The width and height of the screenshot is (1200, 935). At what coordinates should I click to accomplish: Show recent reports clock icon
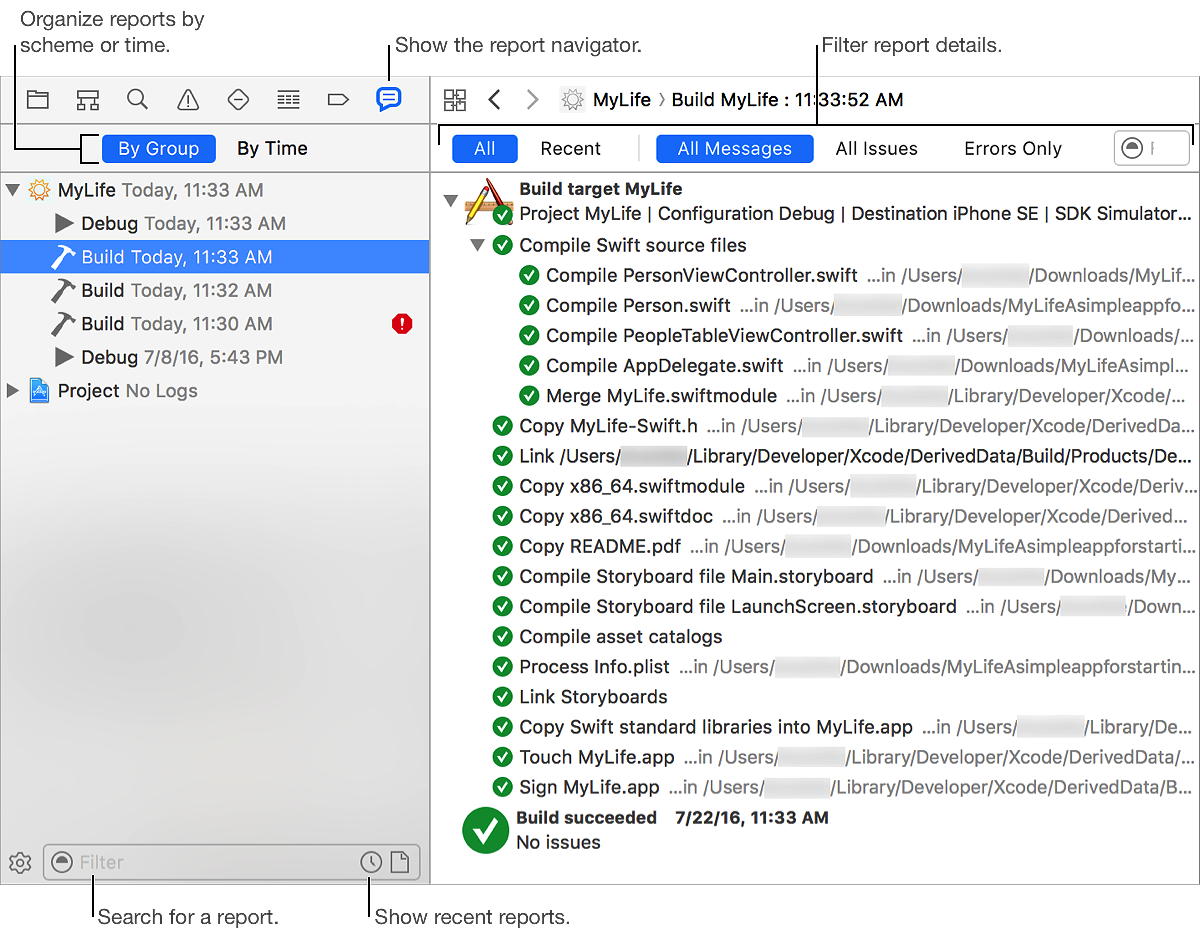371,862
